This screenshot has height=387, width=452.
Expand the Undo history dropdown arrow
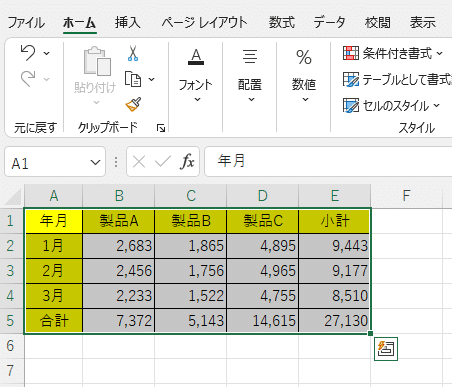[x=47, y=53]
